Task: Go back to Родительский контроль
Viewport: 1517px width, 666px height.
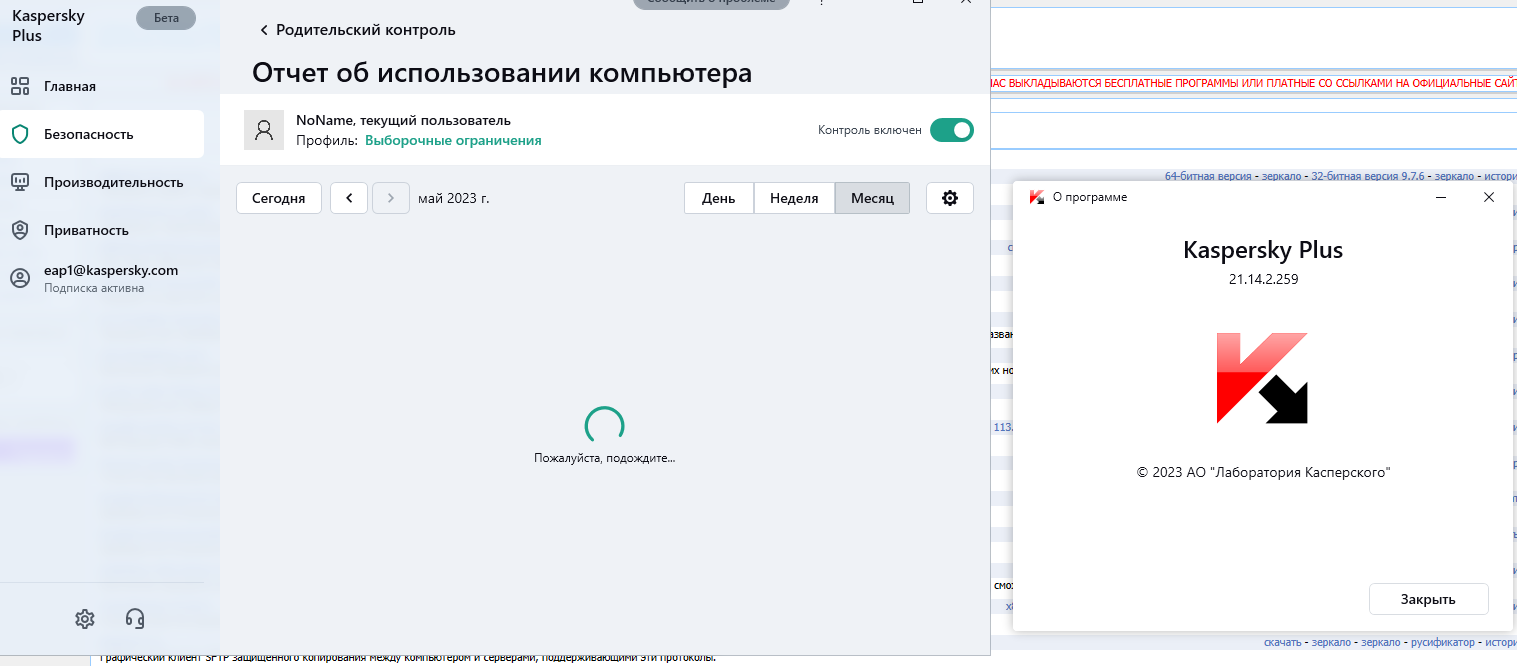Action: click(x=357, y=30)
